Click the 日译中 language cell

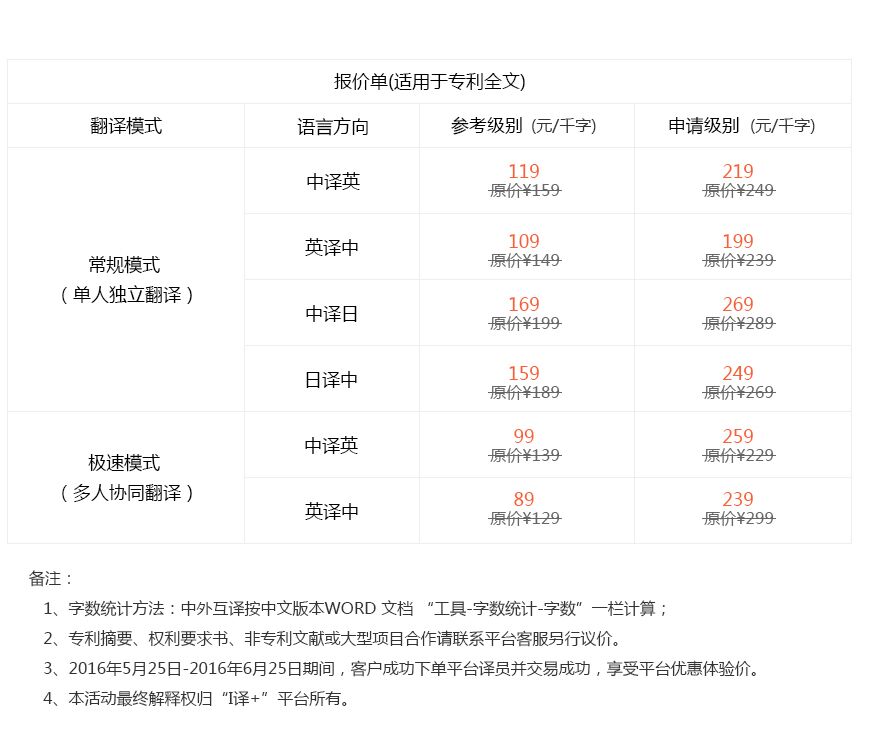(331, 380)
